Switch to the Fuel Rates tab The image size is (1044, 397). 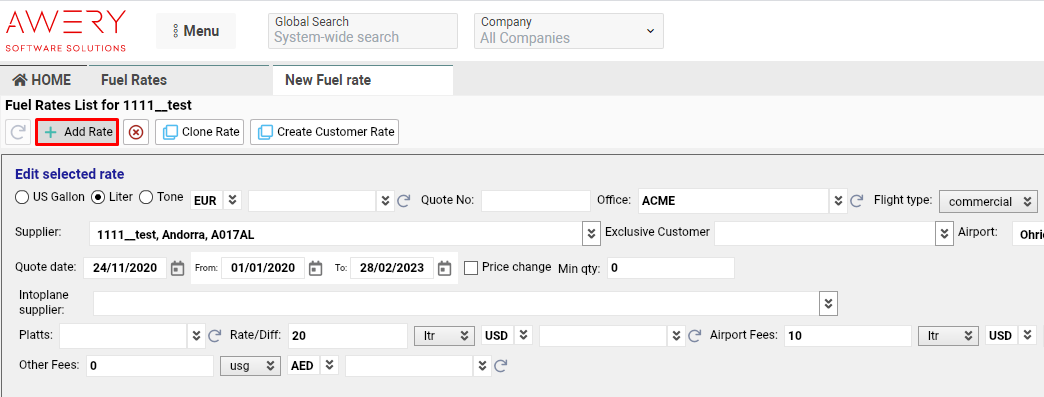point(134,80)
